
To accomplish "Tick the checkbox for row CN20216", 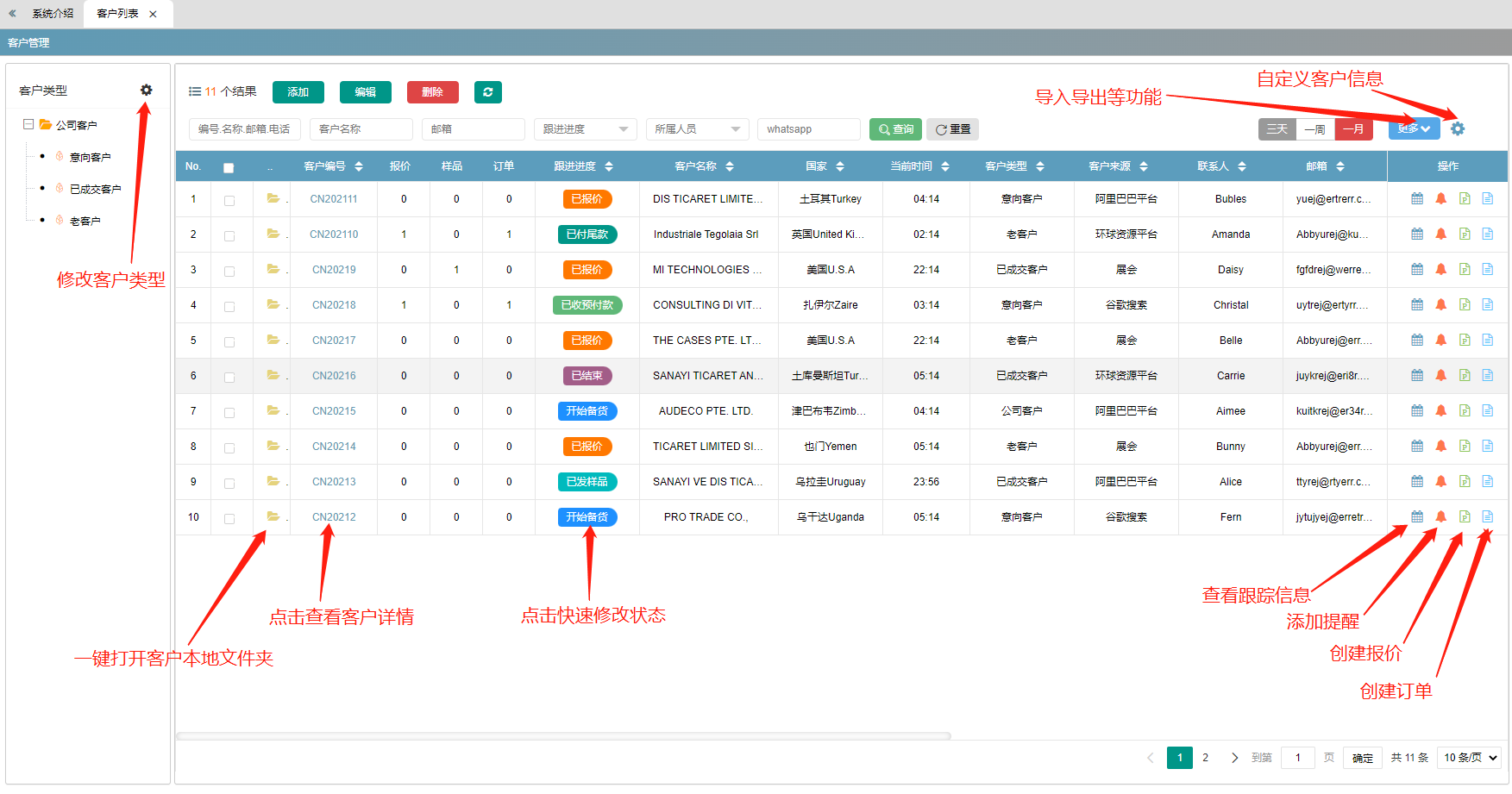I will pos(229,377).
